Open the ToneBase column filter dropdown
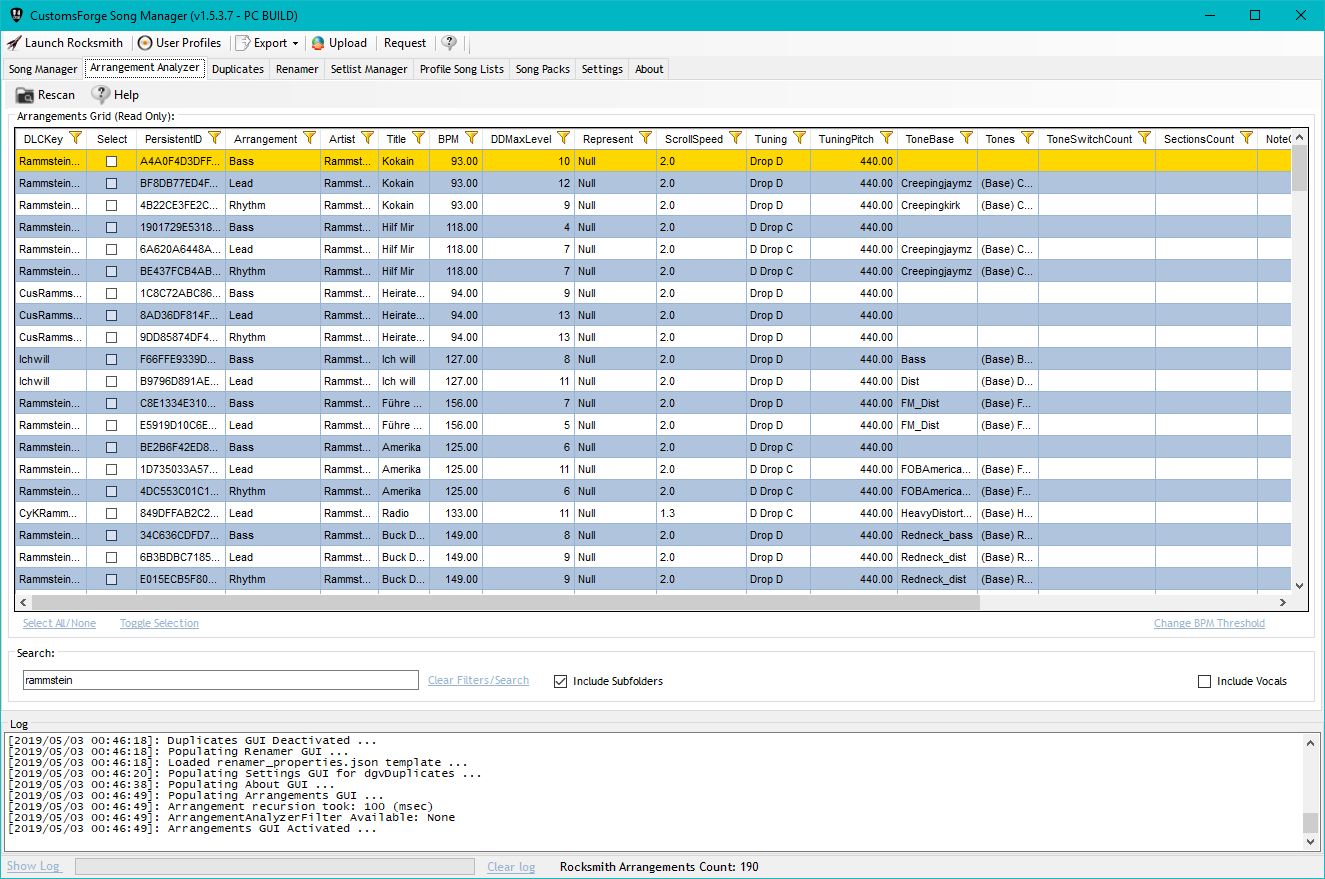The height and width of the screenshot is (879, 1325). click(x=964, y=139)
